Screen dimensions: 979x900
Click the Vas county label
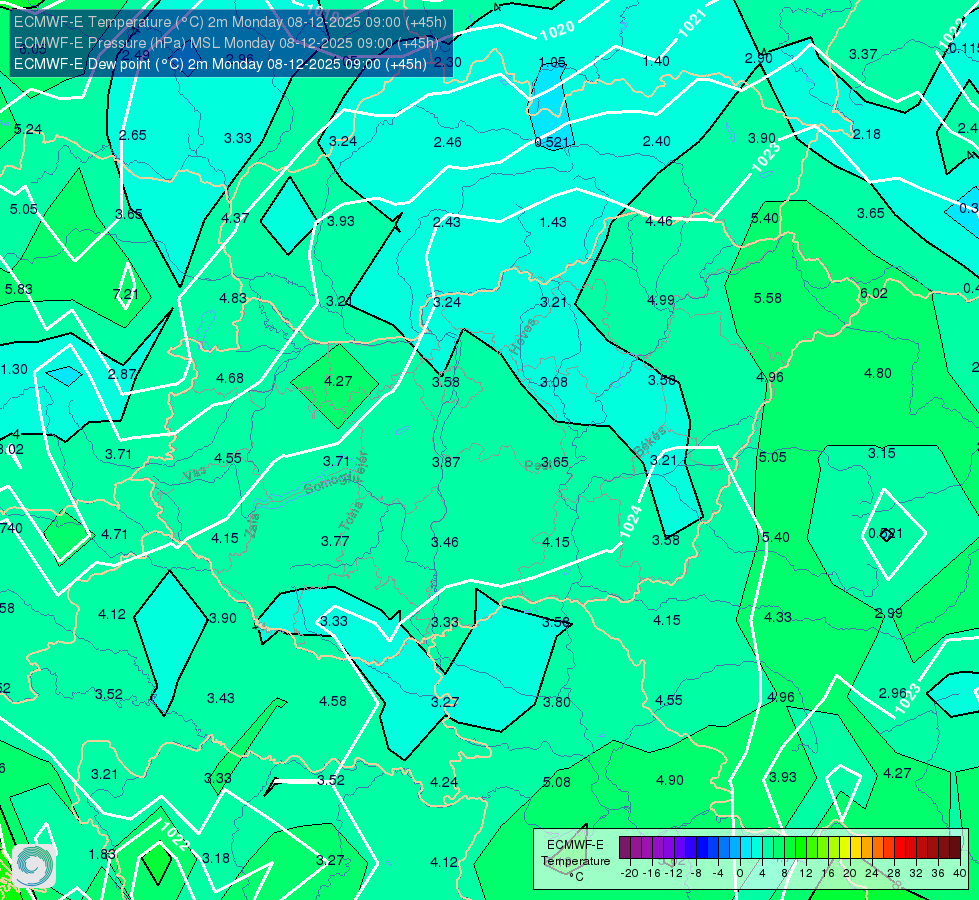[195, 475]
